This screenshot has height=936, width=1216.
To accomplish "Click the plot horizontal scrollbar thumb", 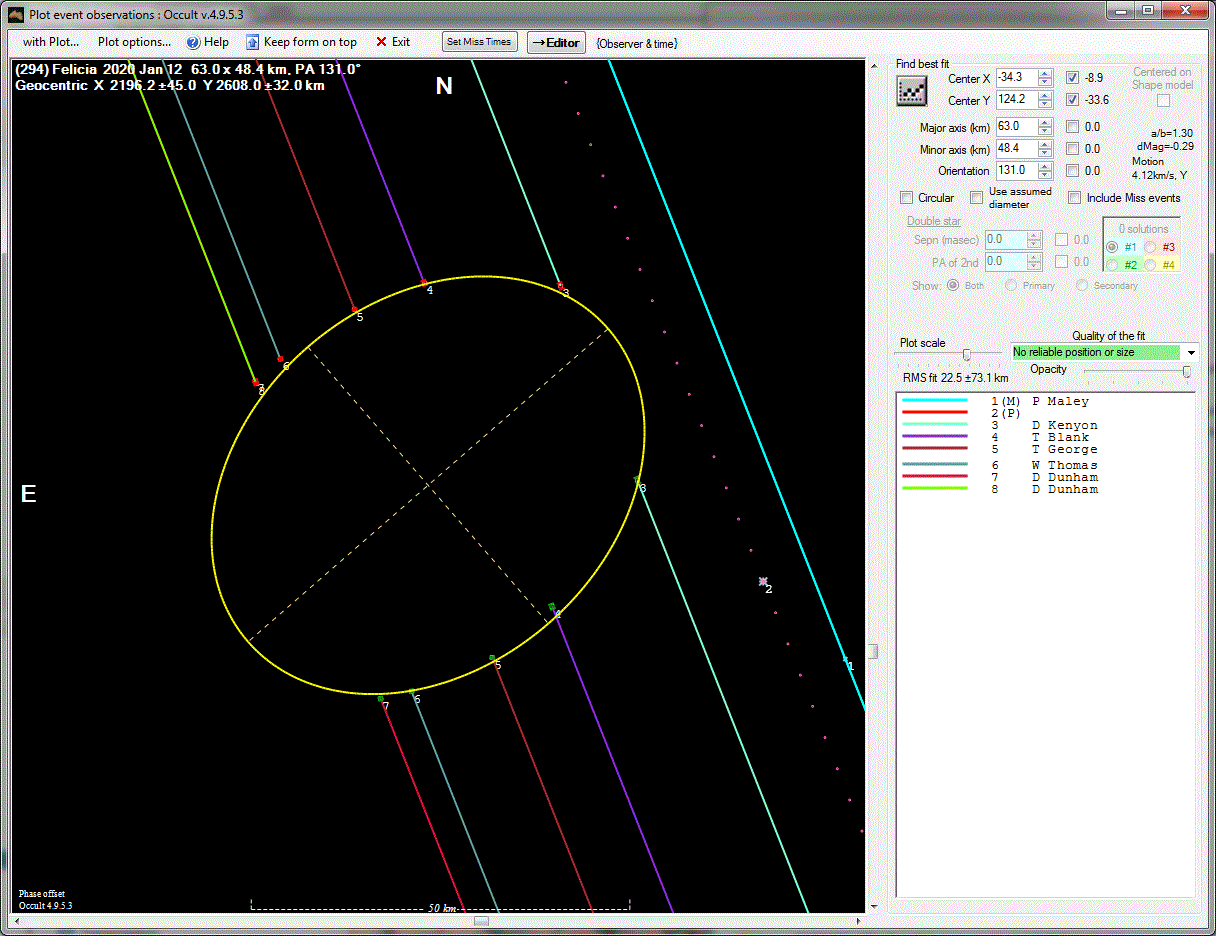I will (481, 921).
